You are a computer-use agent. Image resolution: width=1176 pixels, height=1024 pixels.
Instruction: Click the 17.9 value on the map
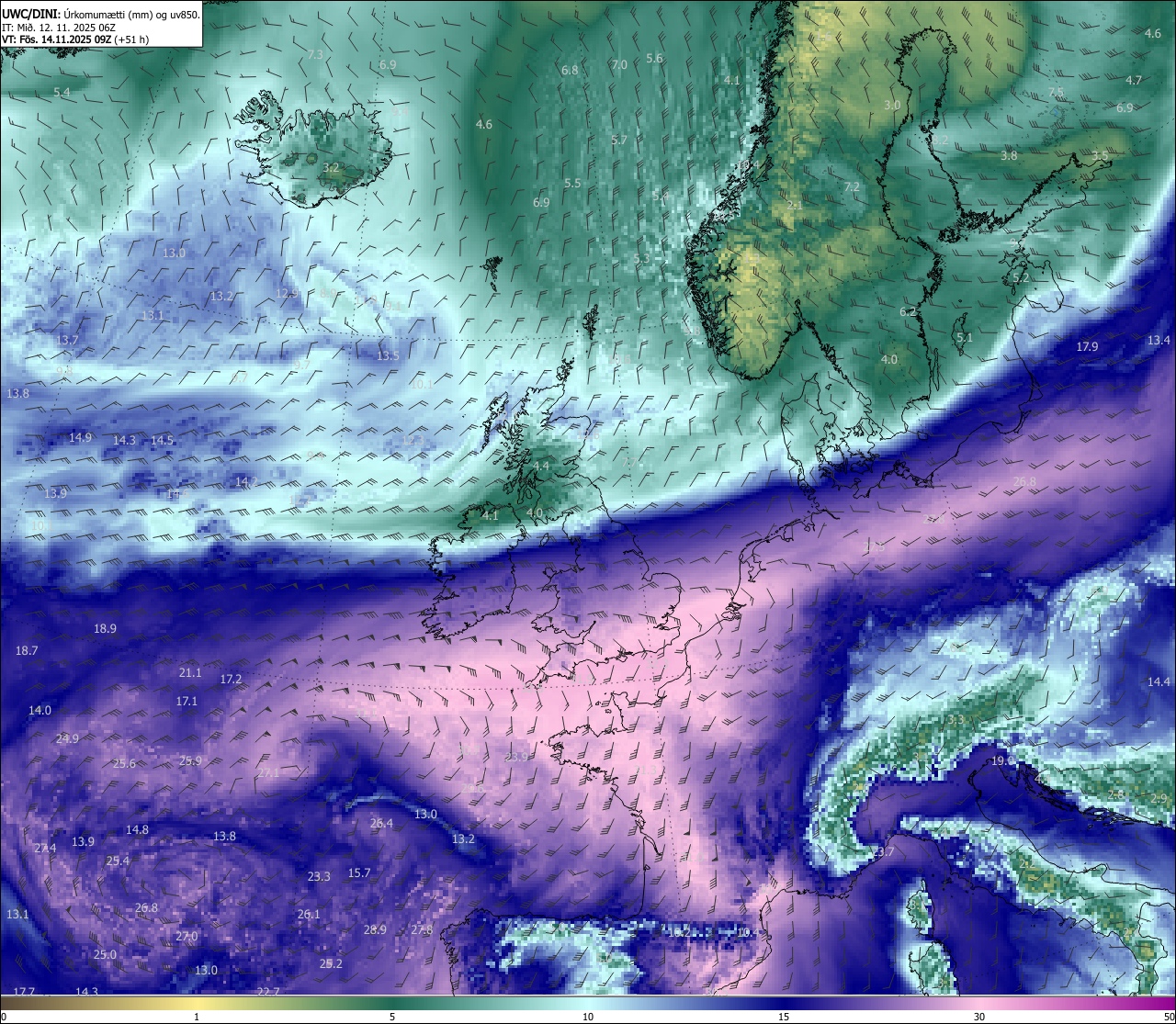(1087, 347)
